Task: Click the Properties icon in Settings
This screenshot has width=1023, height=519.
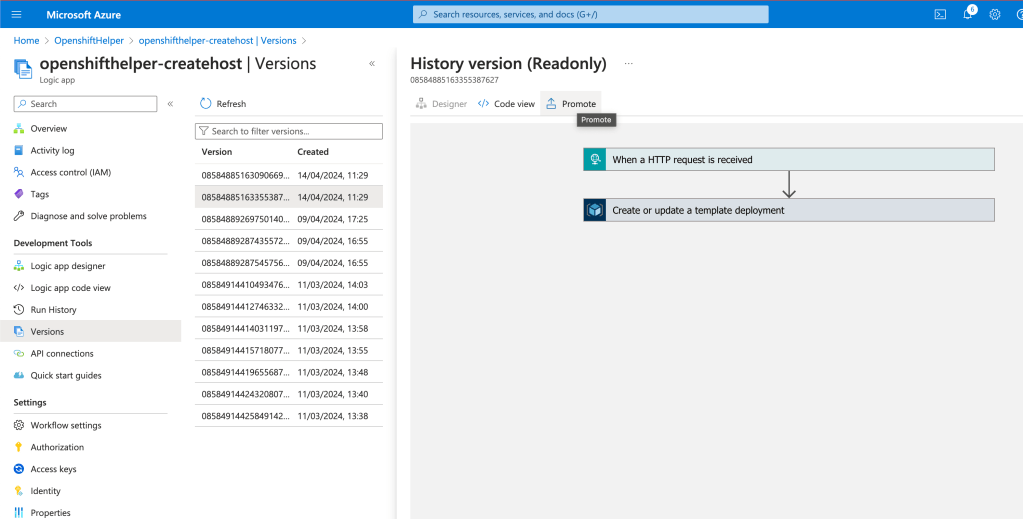Action: [19, 512]
